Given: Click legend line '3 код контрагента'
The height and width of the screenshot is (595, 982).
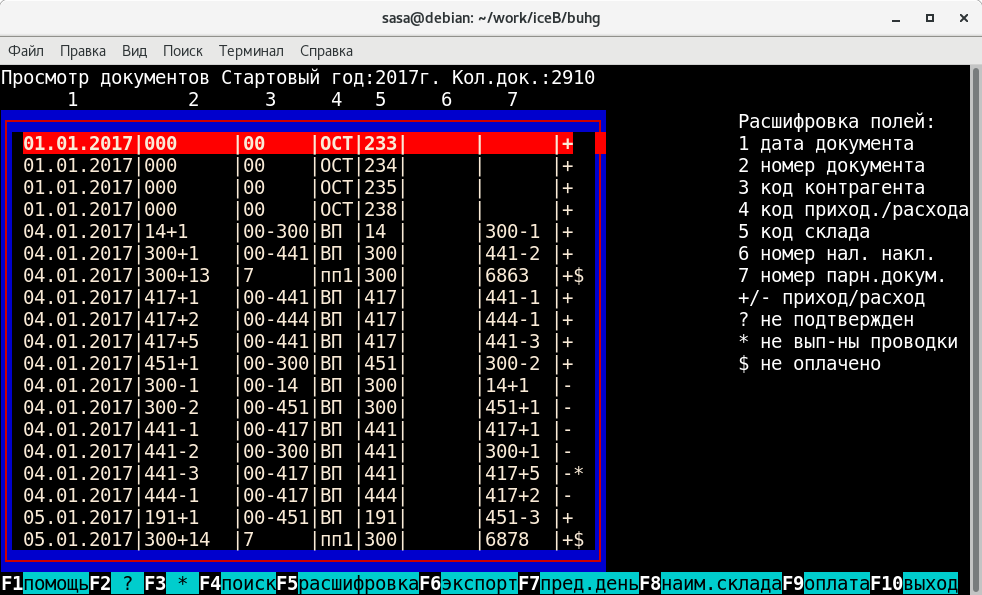Looking at the screenshot, I should pos(831,187).
